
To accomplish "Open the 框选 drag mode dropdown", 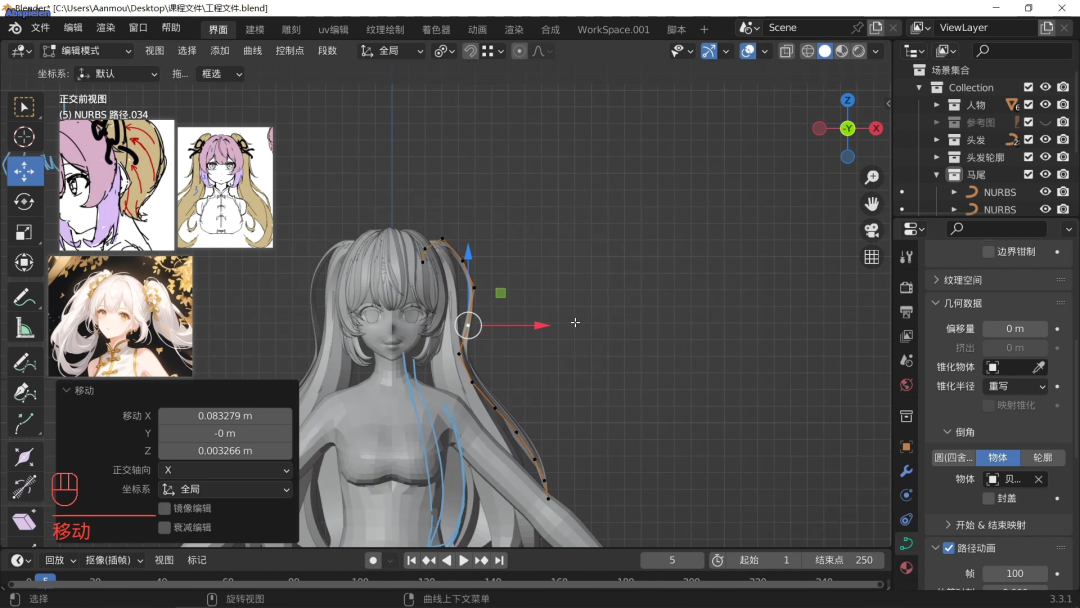I will 220,74.
